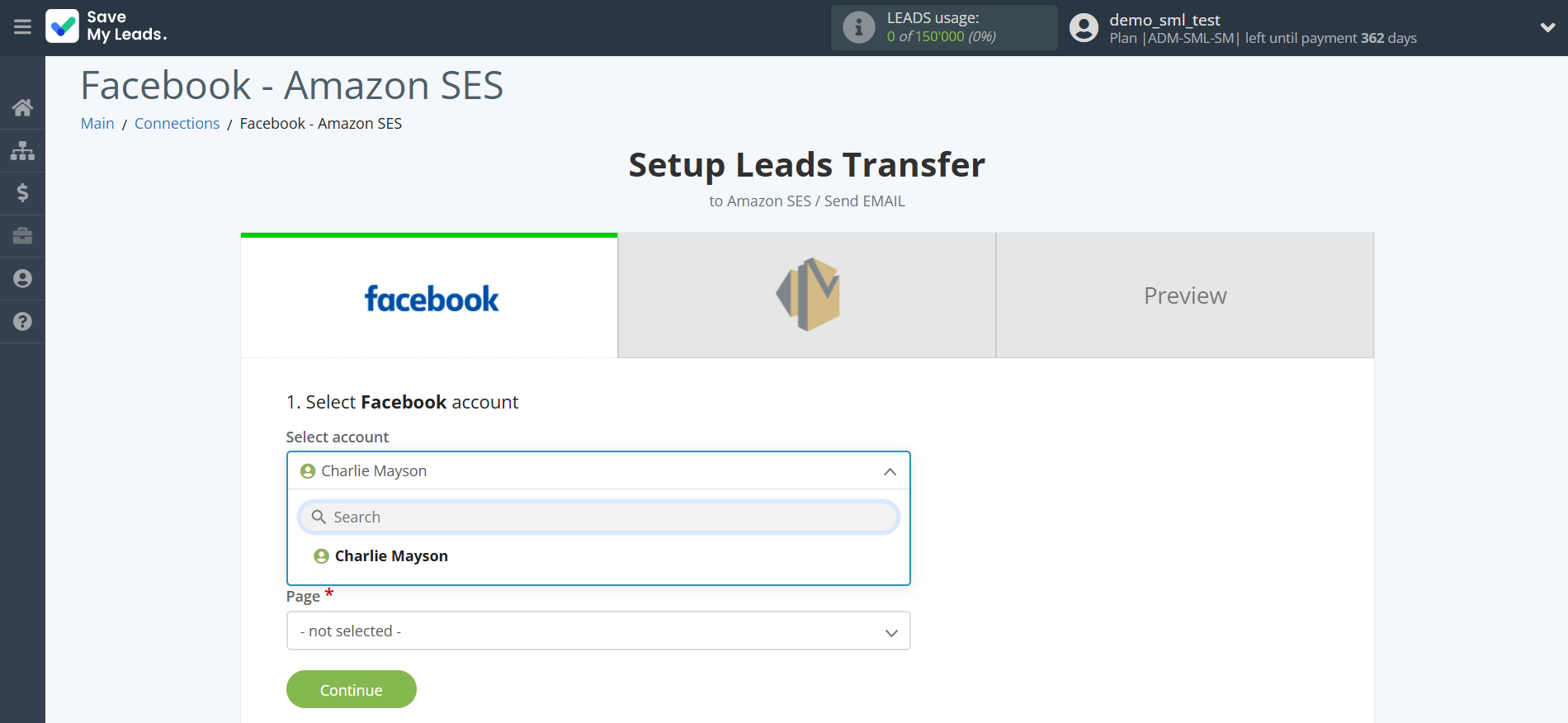The height and width of the screenshot is (723, 1568).
Task: Open the Preview step tab
Action: tap(1184, 295)
